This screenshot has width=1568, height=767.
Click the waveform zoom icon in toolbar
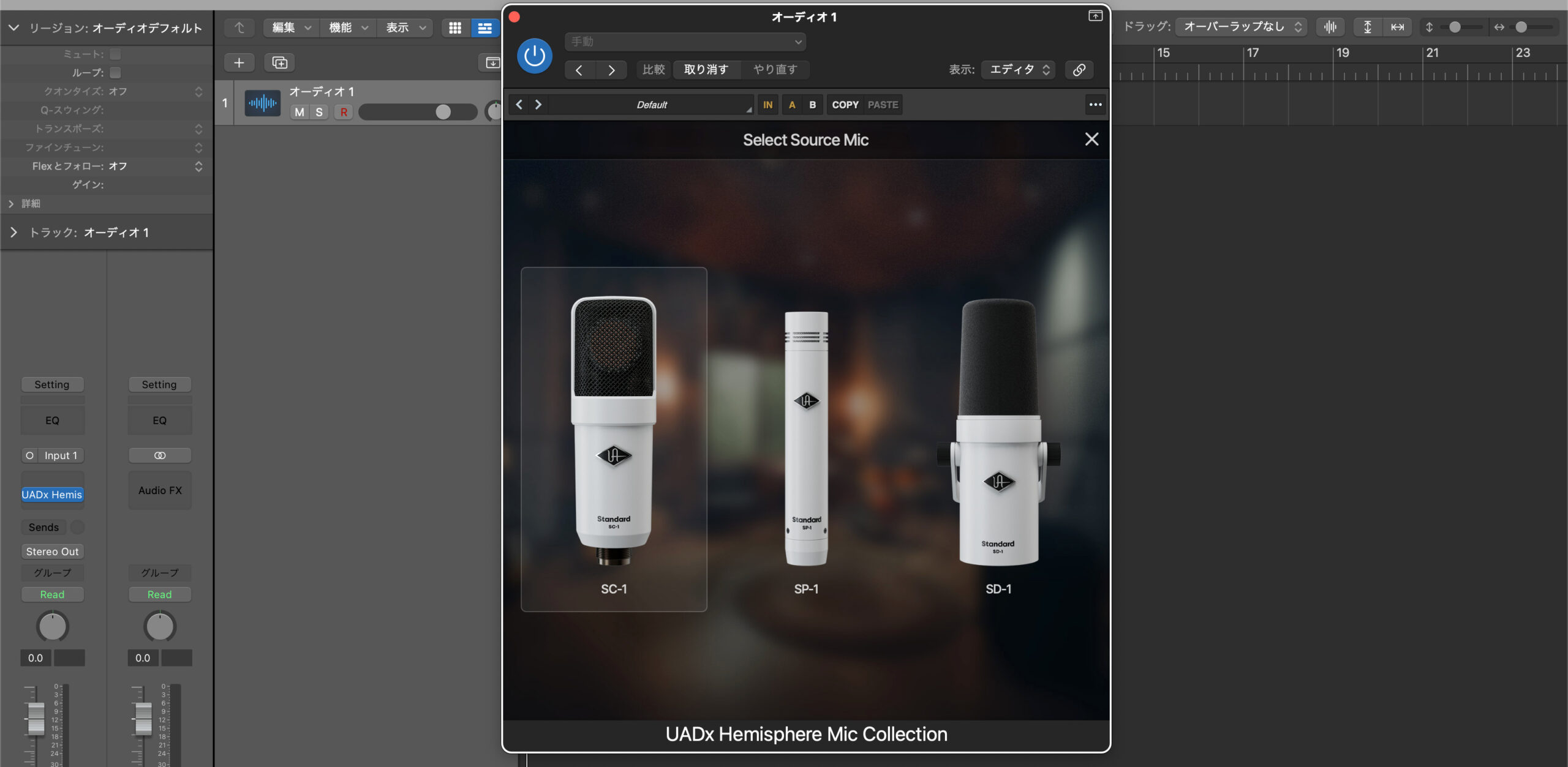tap(1330, 27)
